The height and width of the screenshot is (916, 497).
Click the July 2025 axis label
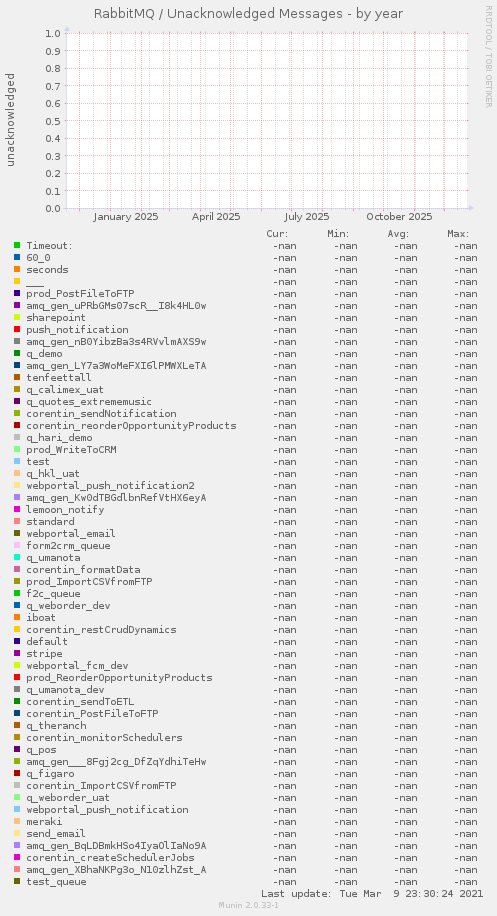(307, 217)
